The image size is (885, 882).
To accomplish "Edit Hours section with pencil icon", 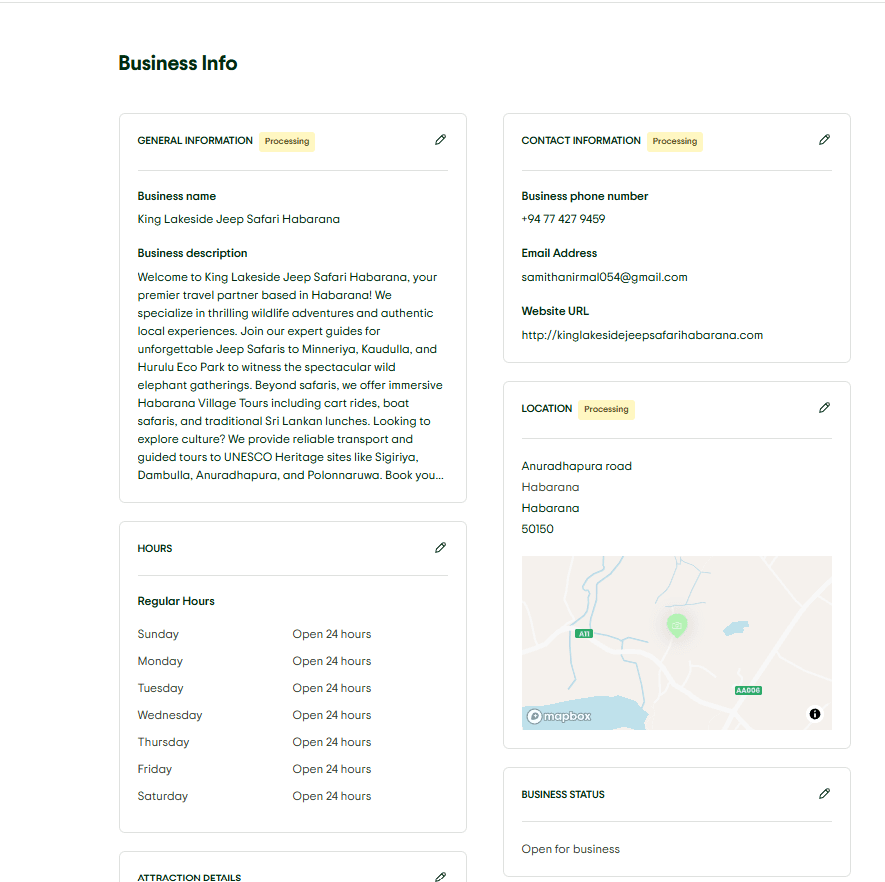I will (x=440, y=547).
